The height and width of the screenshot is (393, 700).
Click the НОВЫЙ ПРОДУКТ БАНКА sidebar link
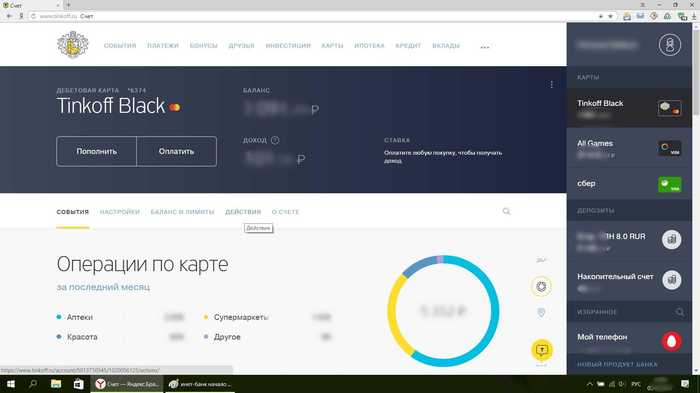617,364
